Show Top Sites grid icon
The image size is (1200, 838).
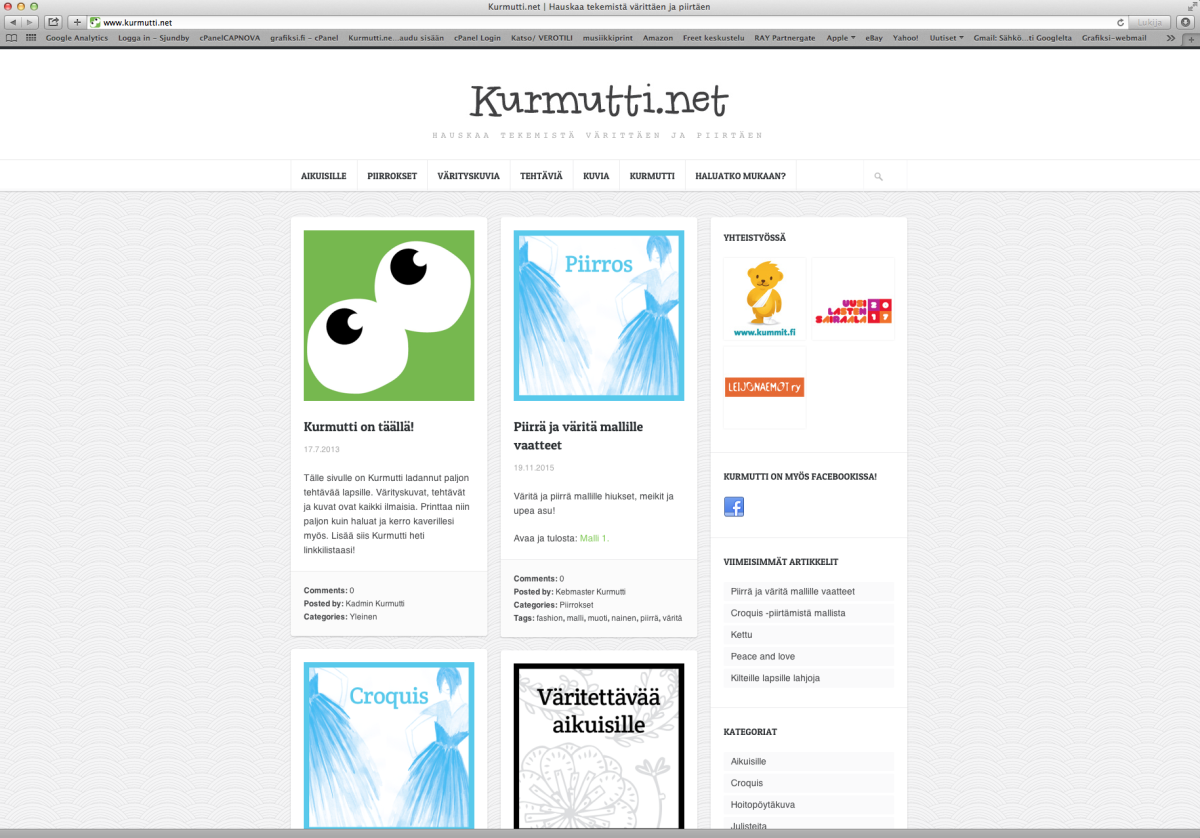[x=31, y=38]
